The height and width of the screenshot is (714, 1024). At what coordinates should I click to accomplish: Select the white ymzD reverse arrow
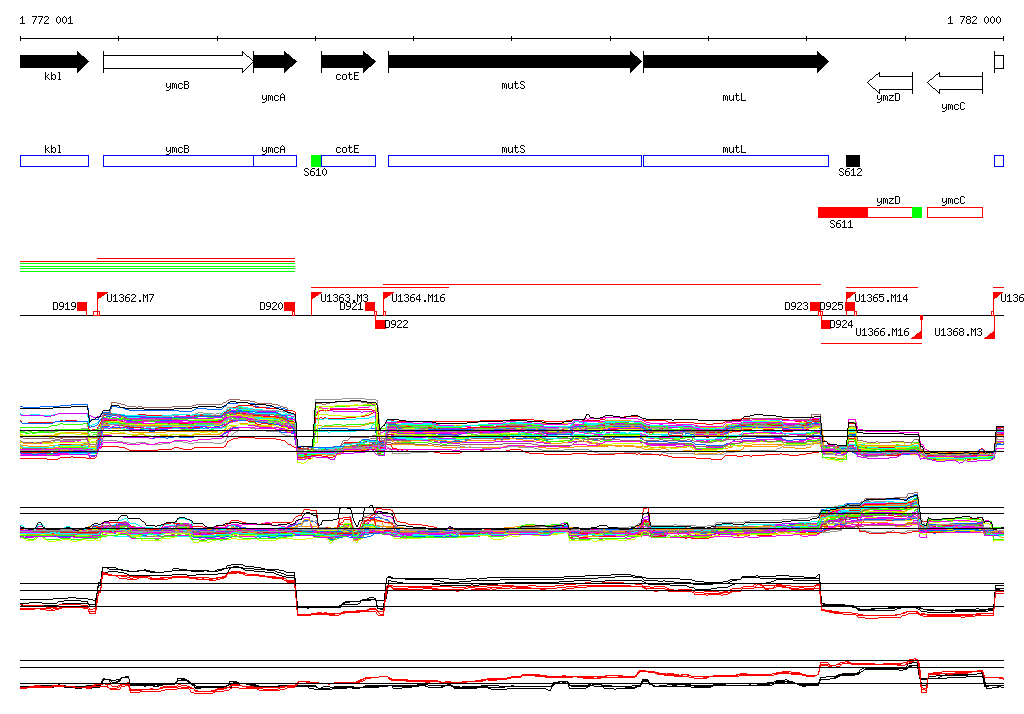click(x=889, y=82)
